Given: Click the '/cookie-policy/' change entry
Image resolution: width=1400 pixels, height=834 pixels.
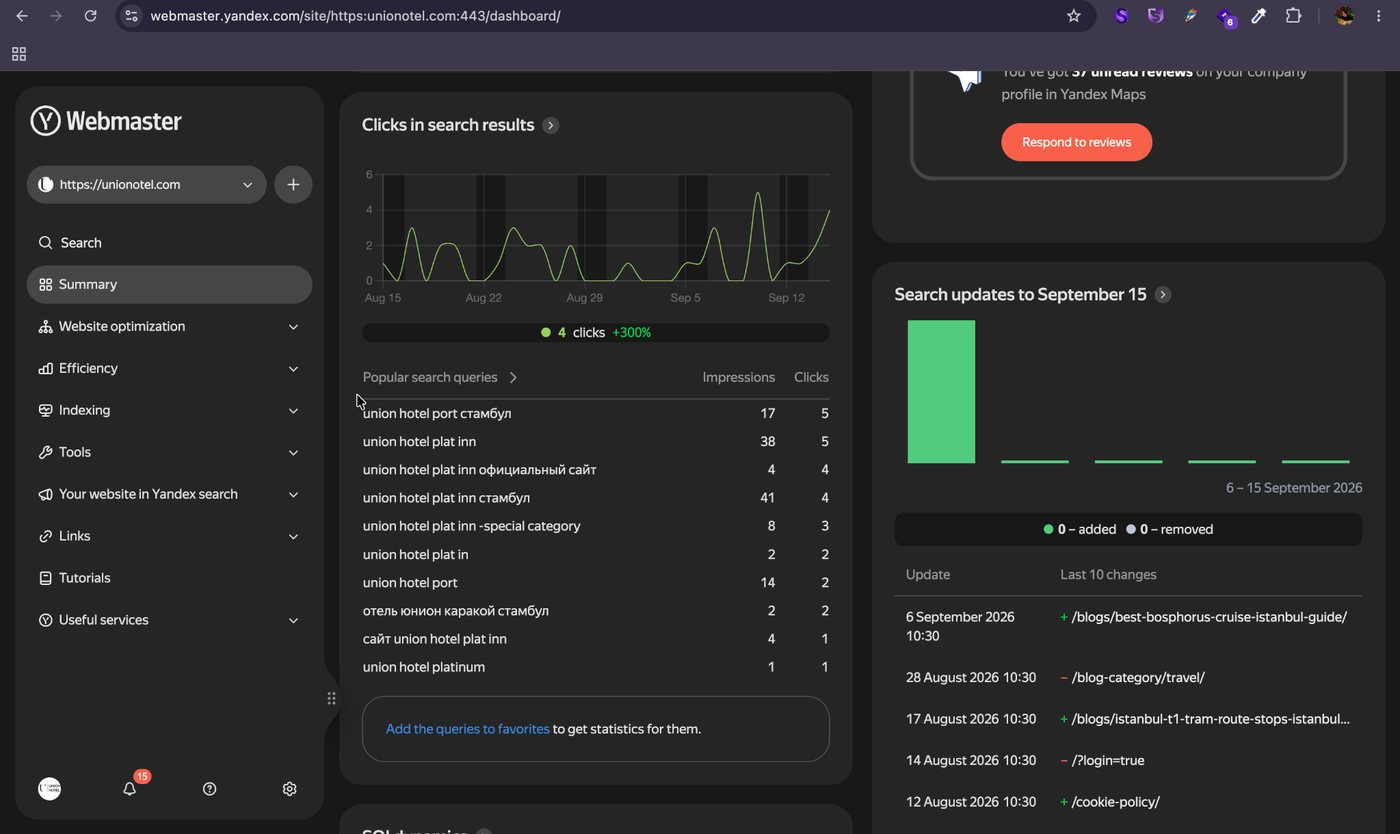Looking at the screenshot, I should [x=1115, y=802].
